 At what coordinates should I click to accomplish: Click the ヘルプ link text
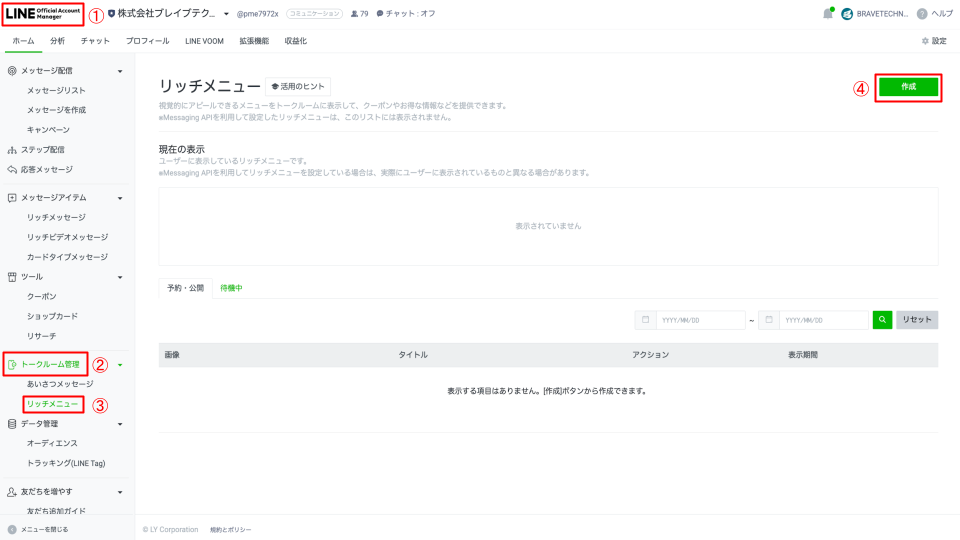pos(942,13)
